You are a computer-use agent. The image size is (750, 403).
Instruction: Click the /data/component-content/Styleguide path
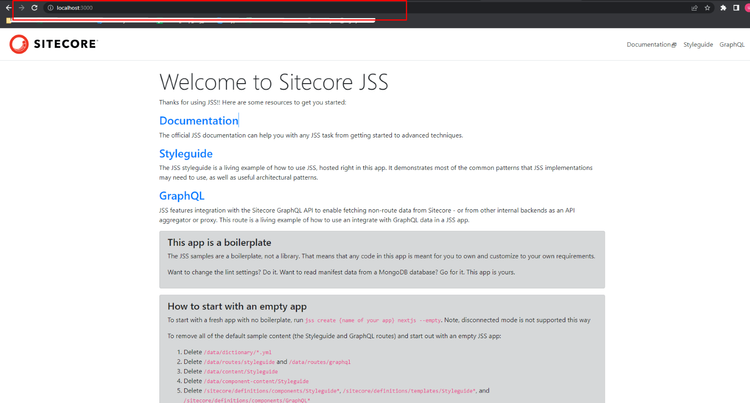point(256,381)
